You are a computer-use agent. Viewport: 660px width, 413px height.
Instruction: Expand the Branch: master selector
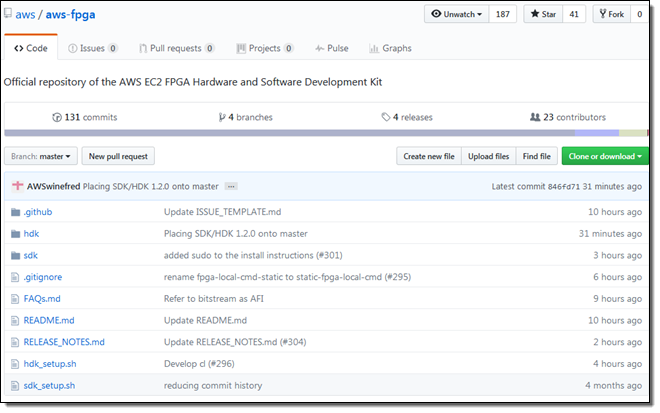[41, 156]
